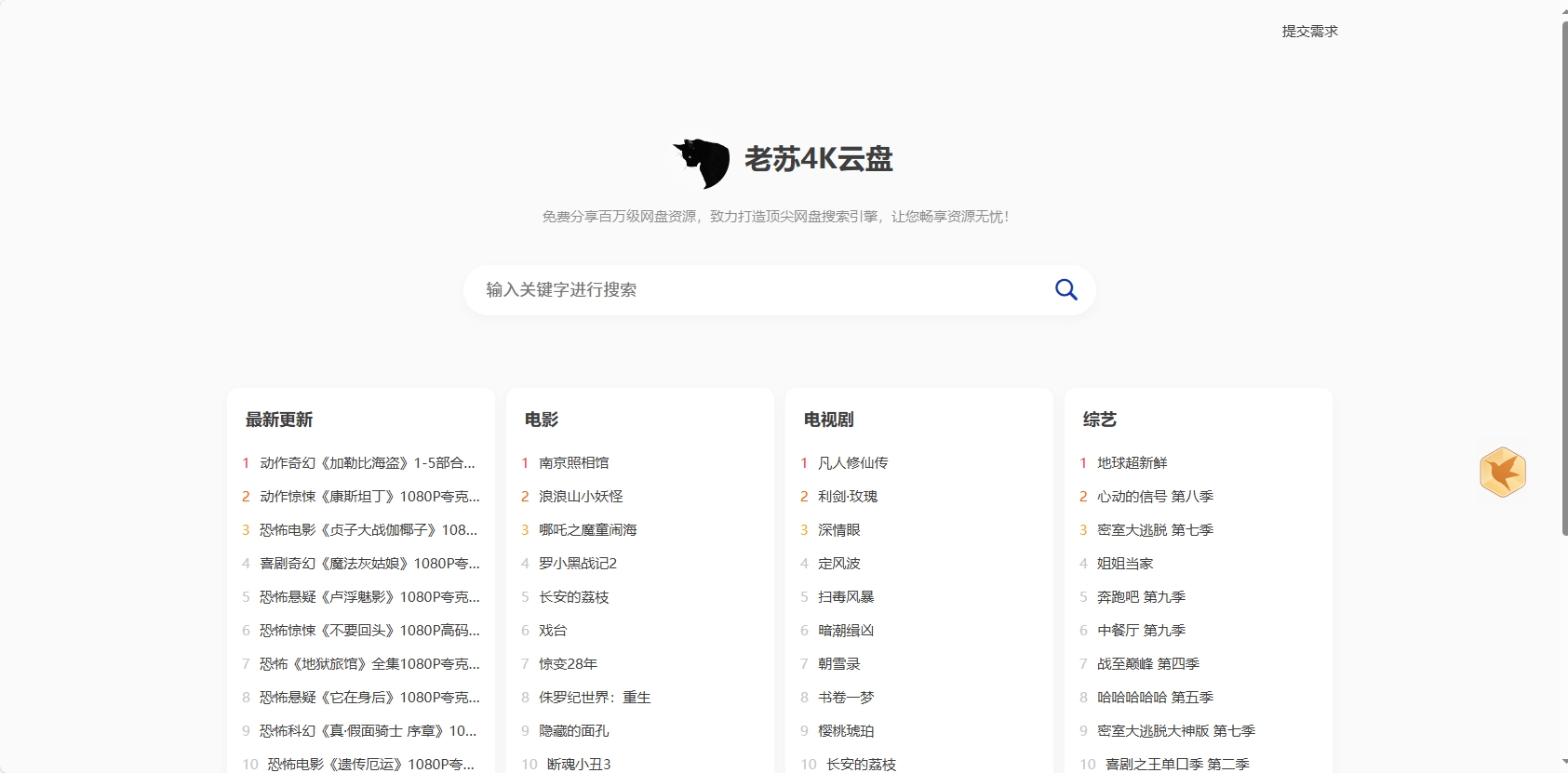Choose variety show 哈哈哈哈哈 第五季

pos(1156,697)
